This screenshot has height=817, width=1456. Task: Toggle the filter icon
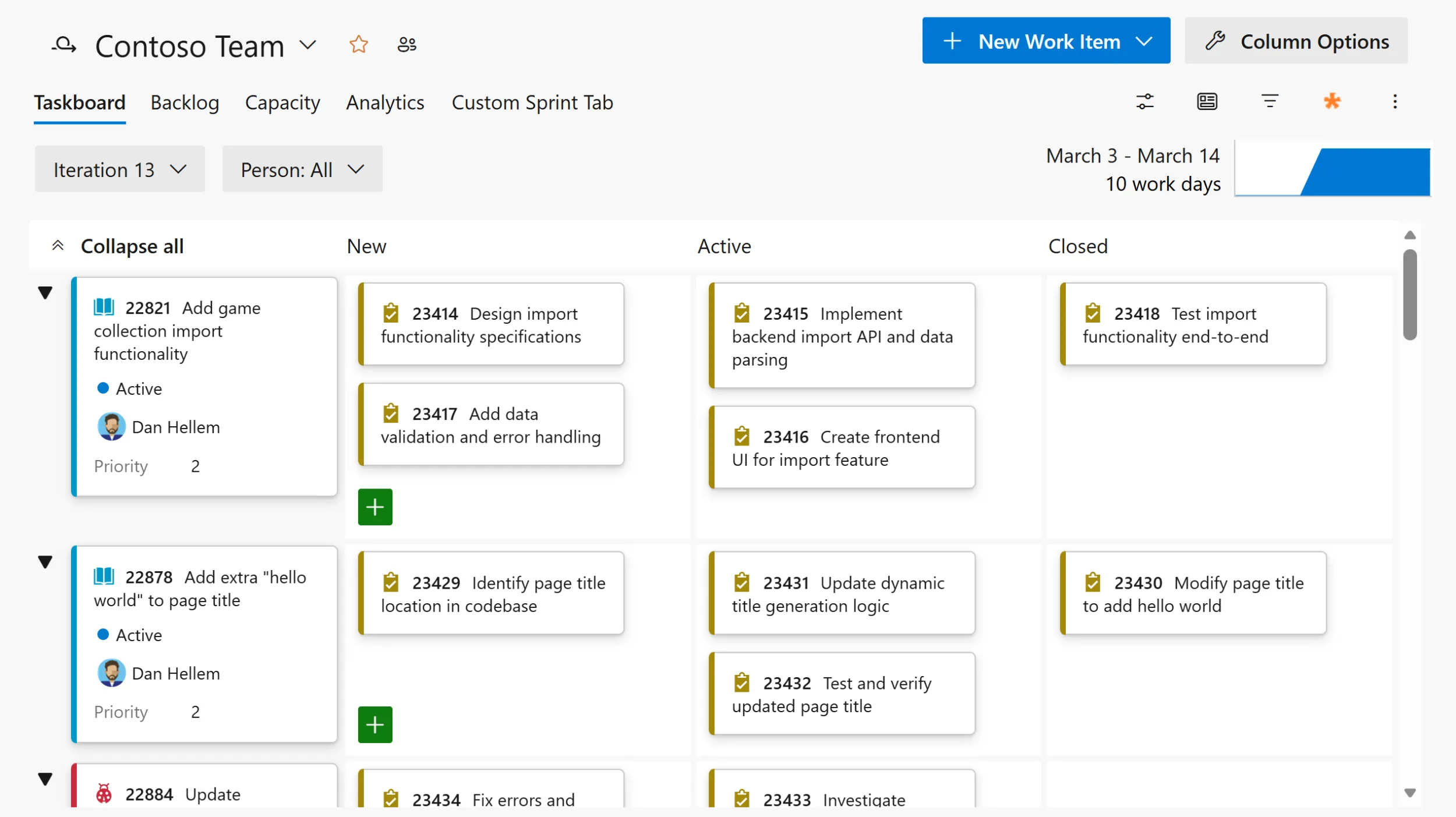click(1270, 102)
